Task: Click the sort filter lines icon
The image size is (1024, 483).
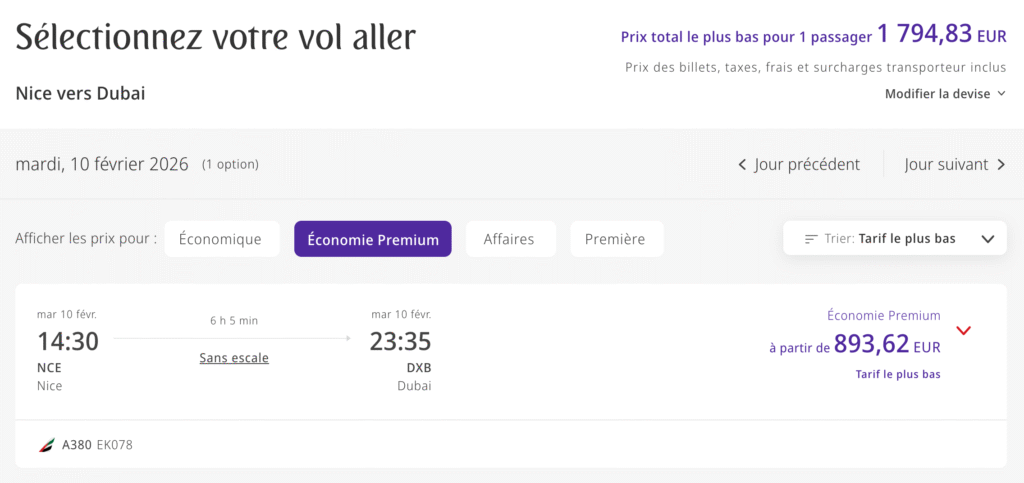Action: tap(812, 239)
